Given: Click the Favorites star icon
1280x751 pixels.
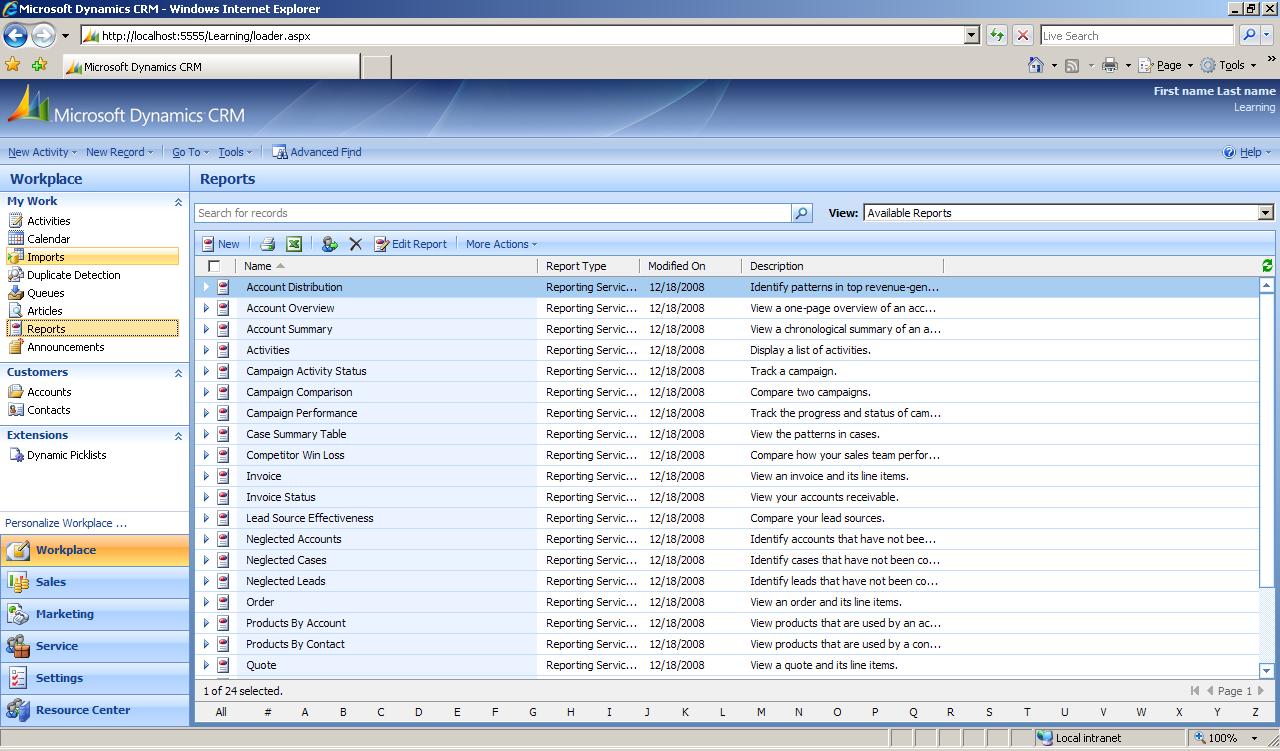Looking at the screenshot, I should click(x=13, y=65).
